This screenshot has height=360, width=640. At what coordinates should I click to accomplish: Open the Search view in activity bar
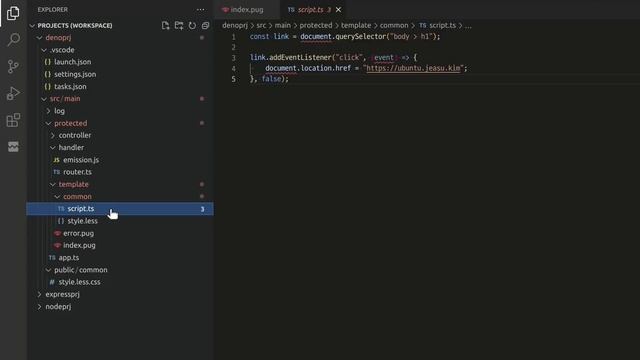coord(13,40)
